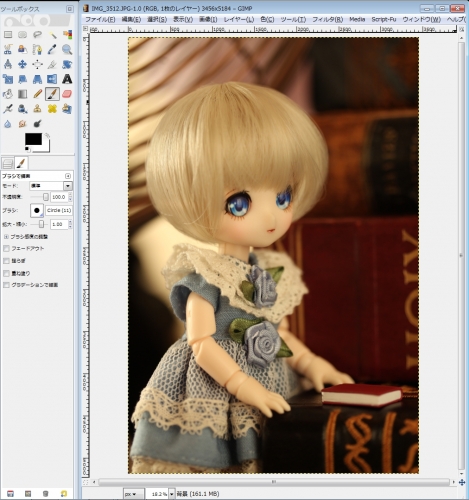Viewport: 469px width, 500px height.
Task: Select the Color Picker eyedropper tool
Action: point(52,49)
